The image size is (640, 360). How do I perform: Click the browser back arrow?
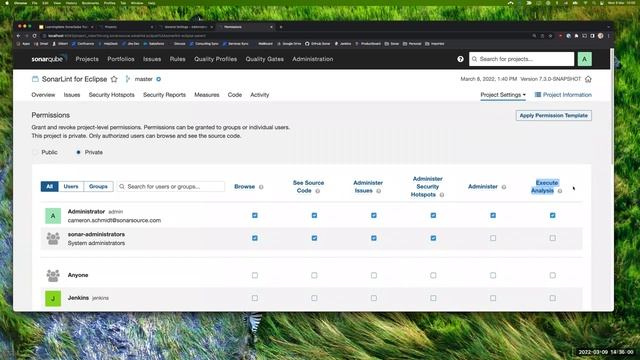(19, 36)
